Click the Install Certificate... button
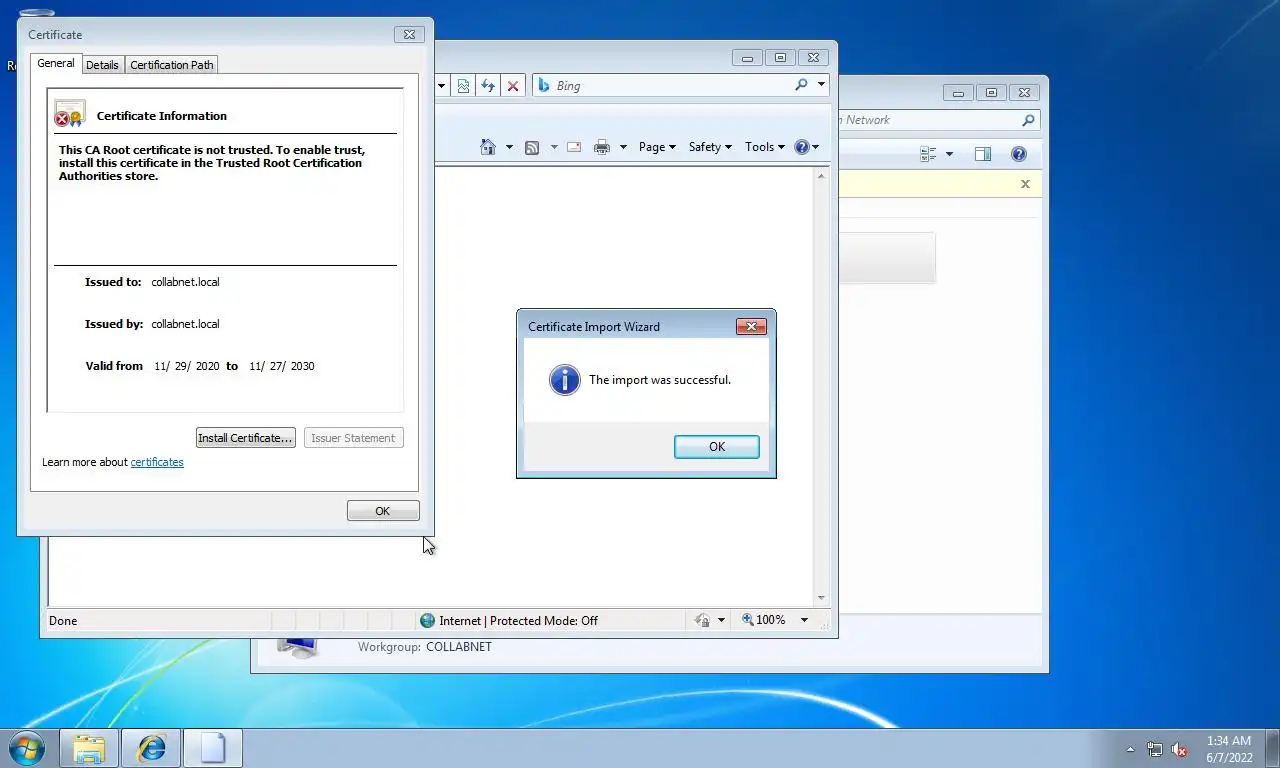This screenshot has height=768, width=1280. (246, 438)
